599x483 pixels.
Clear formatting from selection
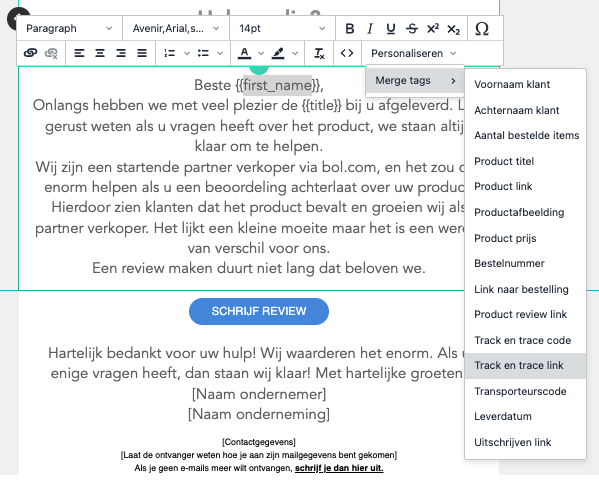coord(319,53)
